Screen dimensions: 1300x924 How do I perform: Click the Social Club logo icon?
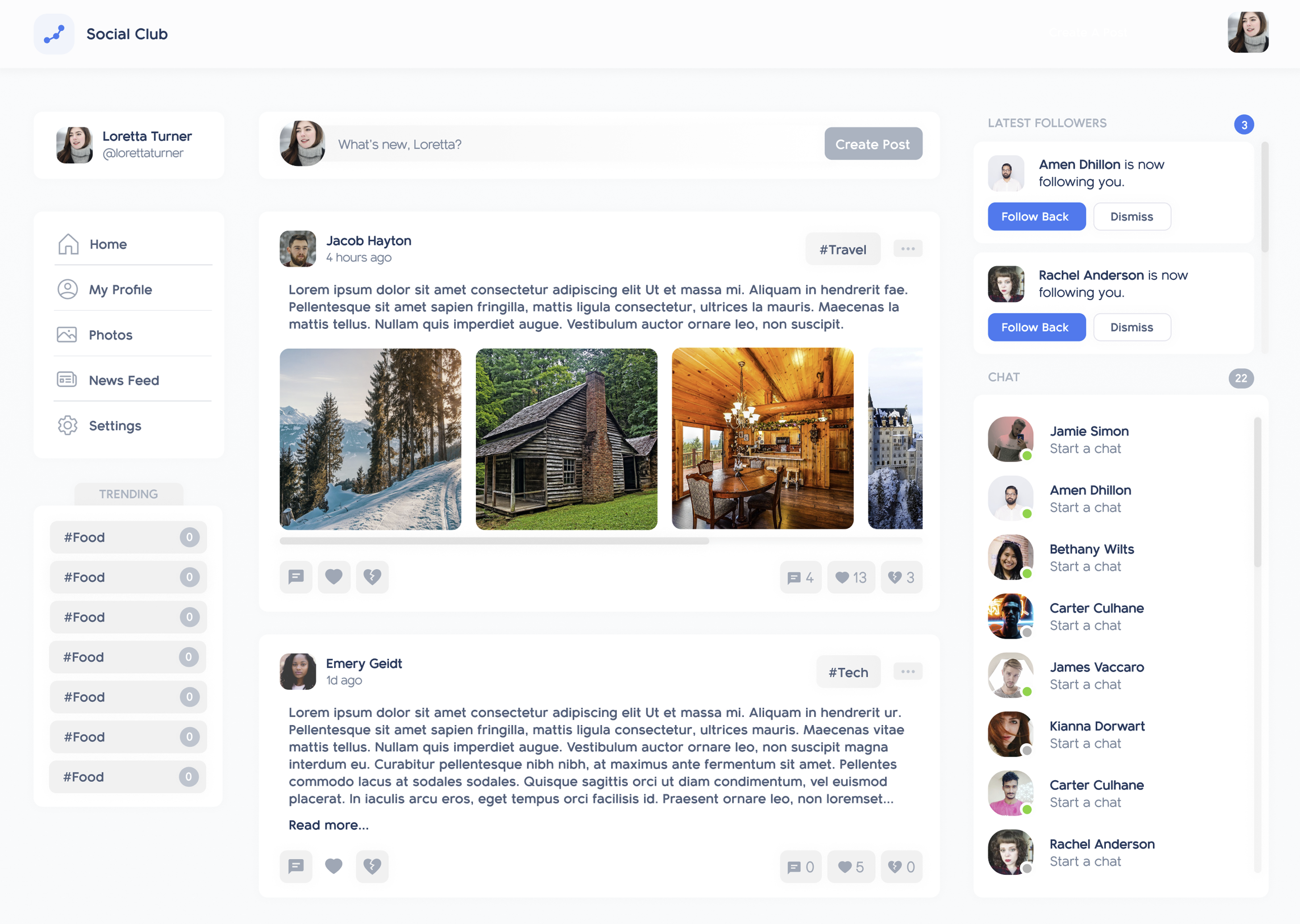54,34
